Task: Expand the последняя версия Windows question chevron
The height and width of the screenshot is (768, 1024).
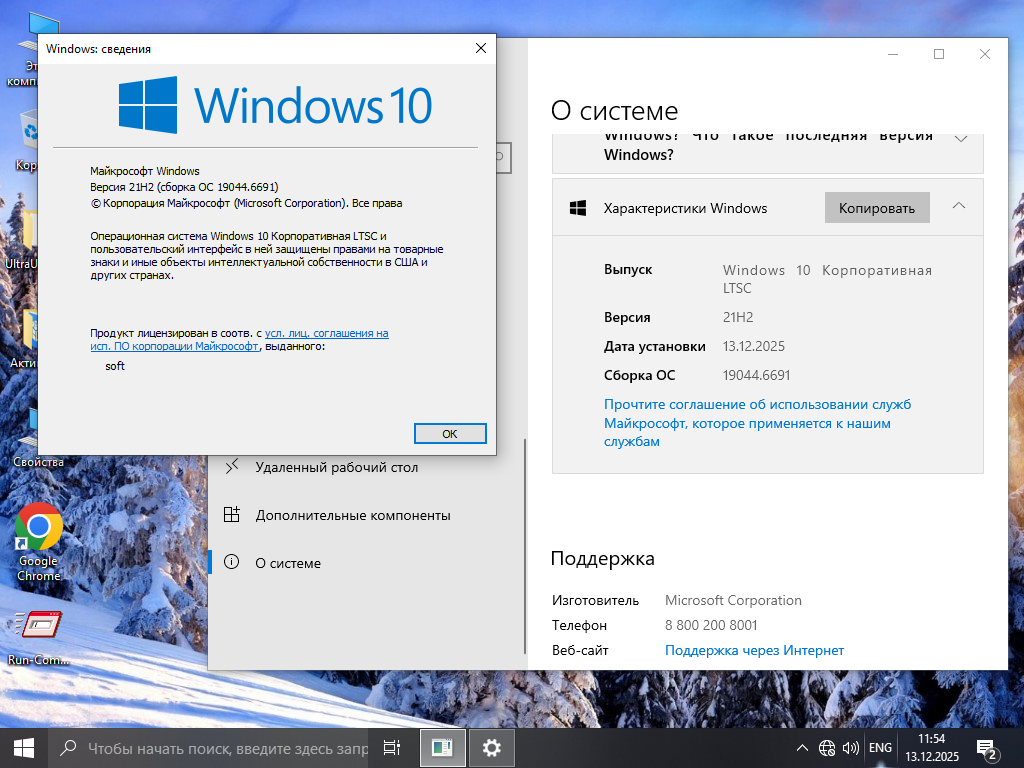Action: coord(961,139)
